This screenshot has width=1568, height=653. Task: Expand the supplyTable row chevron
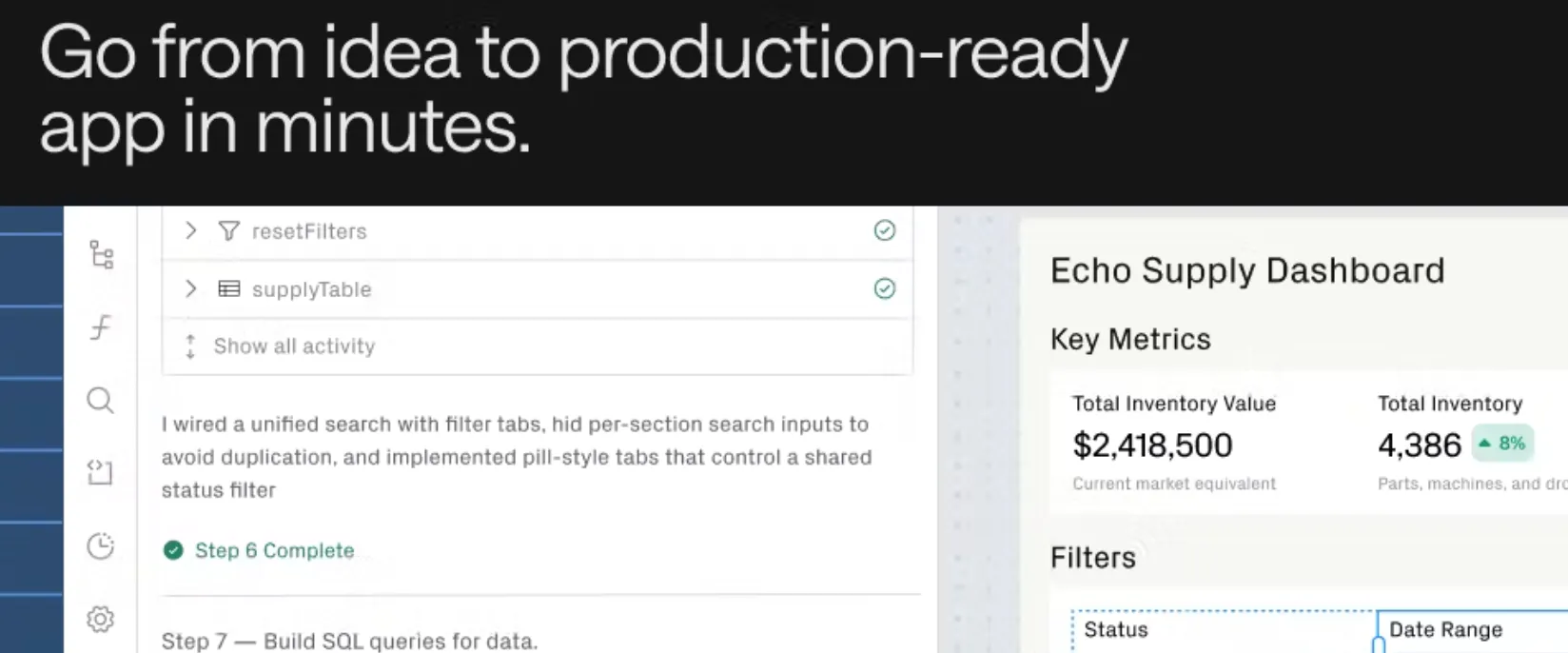pyautogui.click(x=190, y=288)
